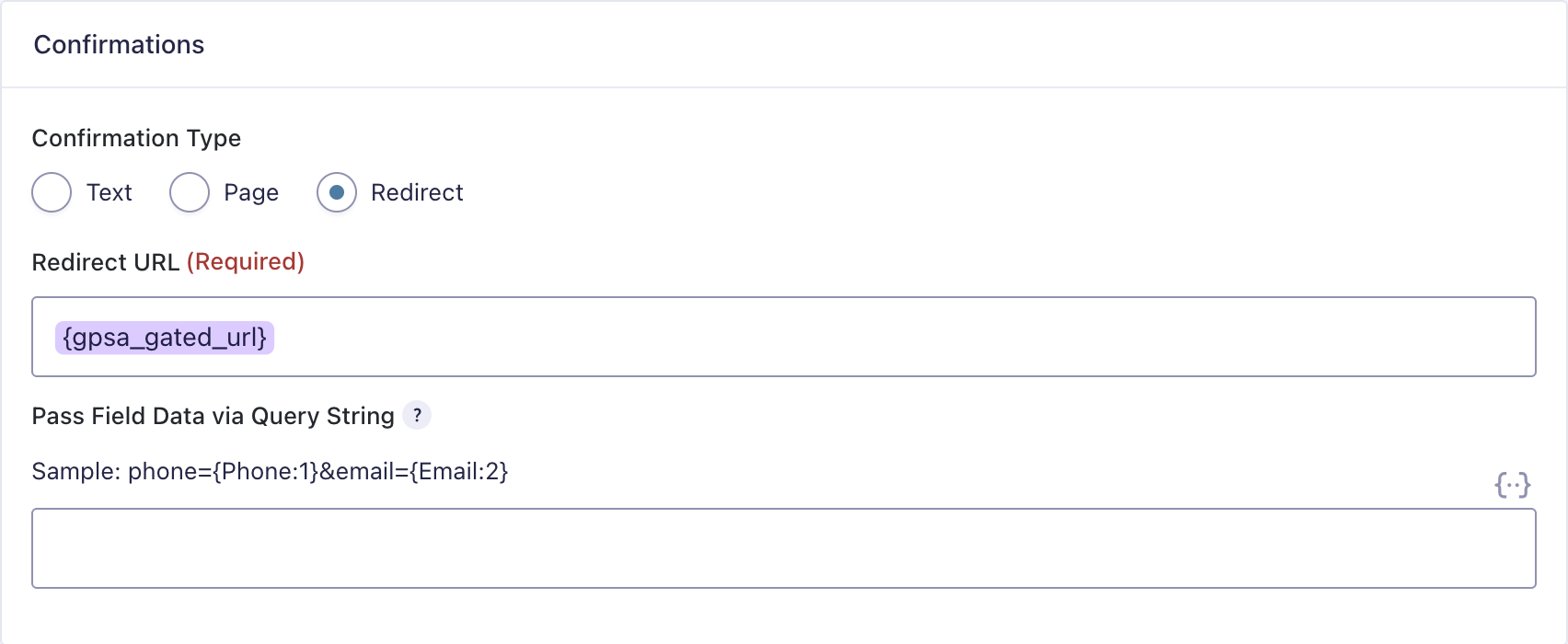Screen dimensions: 1568x644
Task: Click the "Sample:" prefix text
Action: 76,472
